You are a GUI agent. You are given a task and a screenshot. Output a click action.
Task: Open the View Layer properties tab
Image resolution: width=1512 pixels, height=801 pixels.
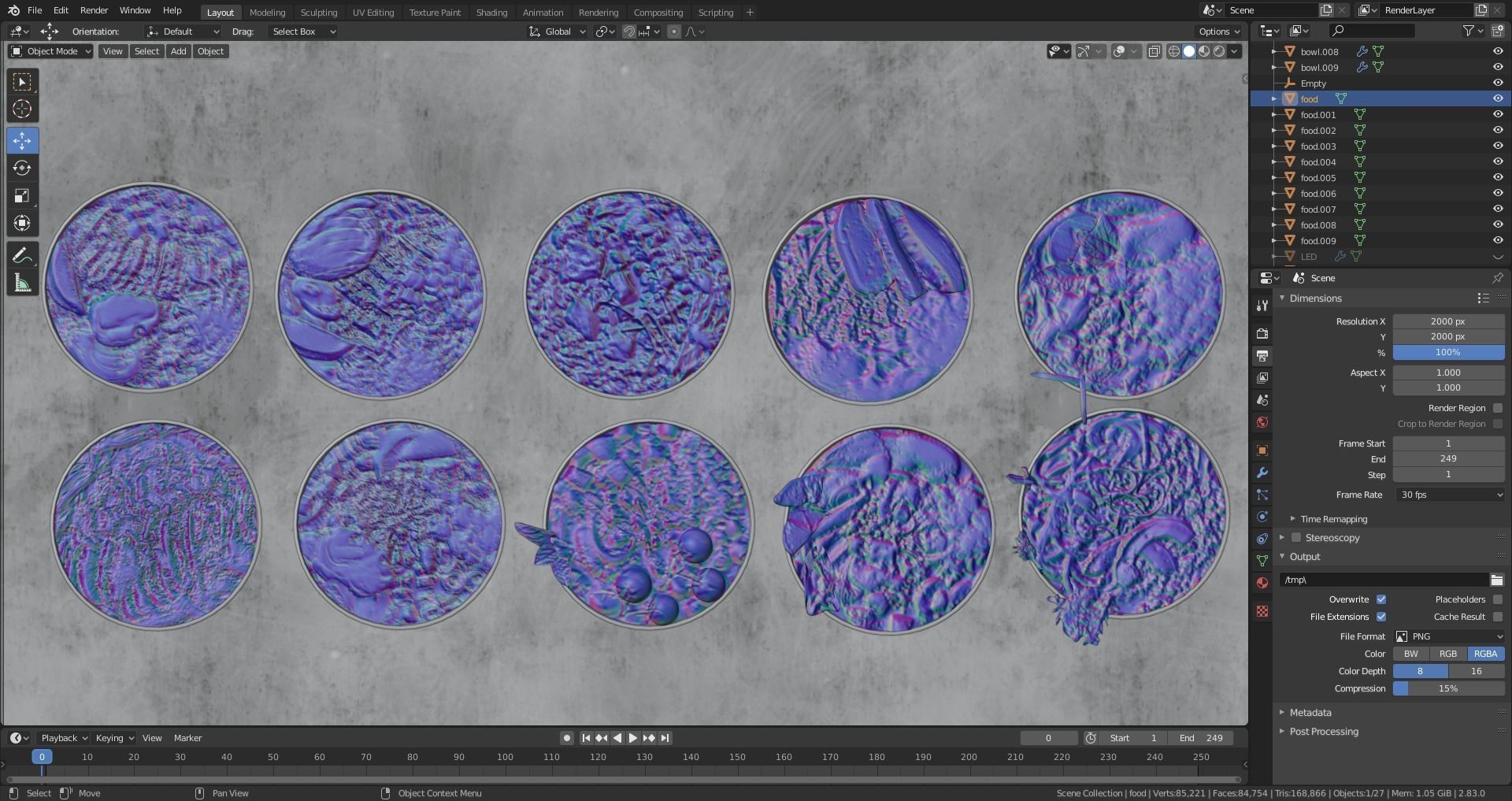coord(1262,378)
